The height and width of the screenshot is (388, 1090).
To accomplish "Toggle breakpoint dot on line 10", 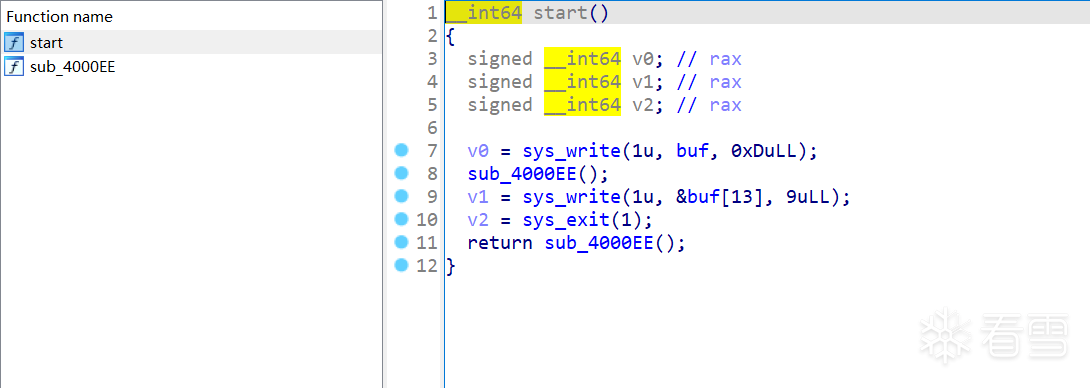I will click(x=401, y=219).
